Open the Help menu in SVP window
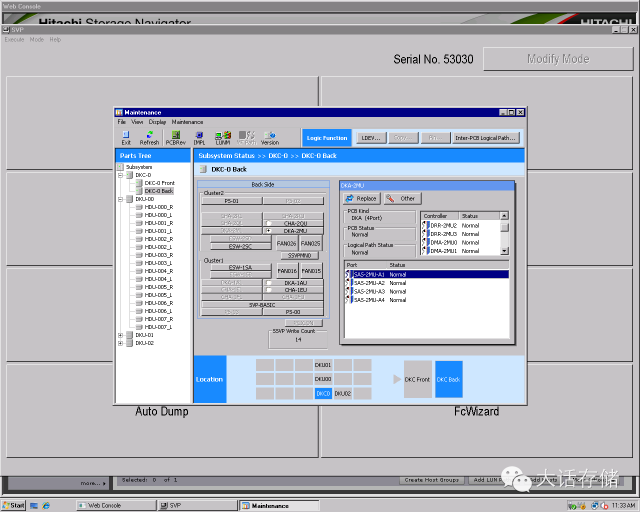640x512 pixels. (x=55, y=40)
